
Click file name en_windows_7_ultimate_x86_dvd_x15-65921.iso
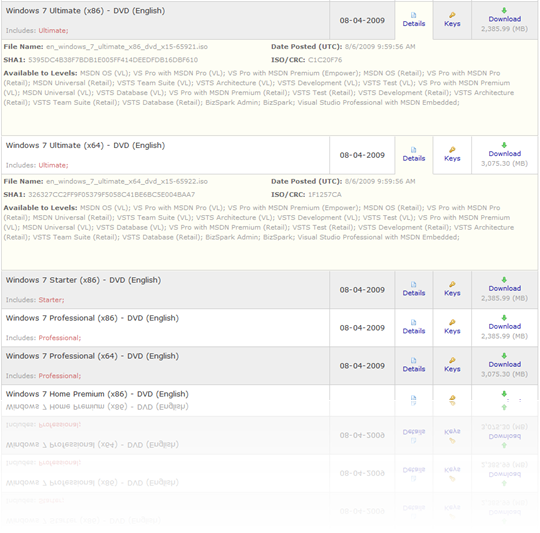127,46
